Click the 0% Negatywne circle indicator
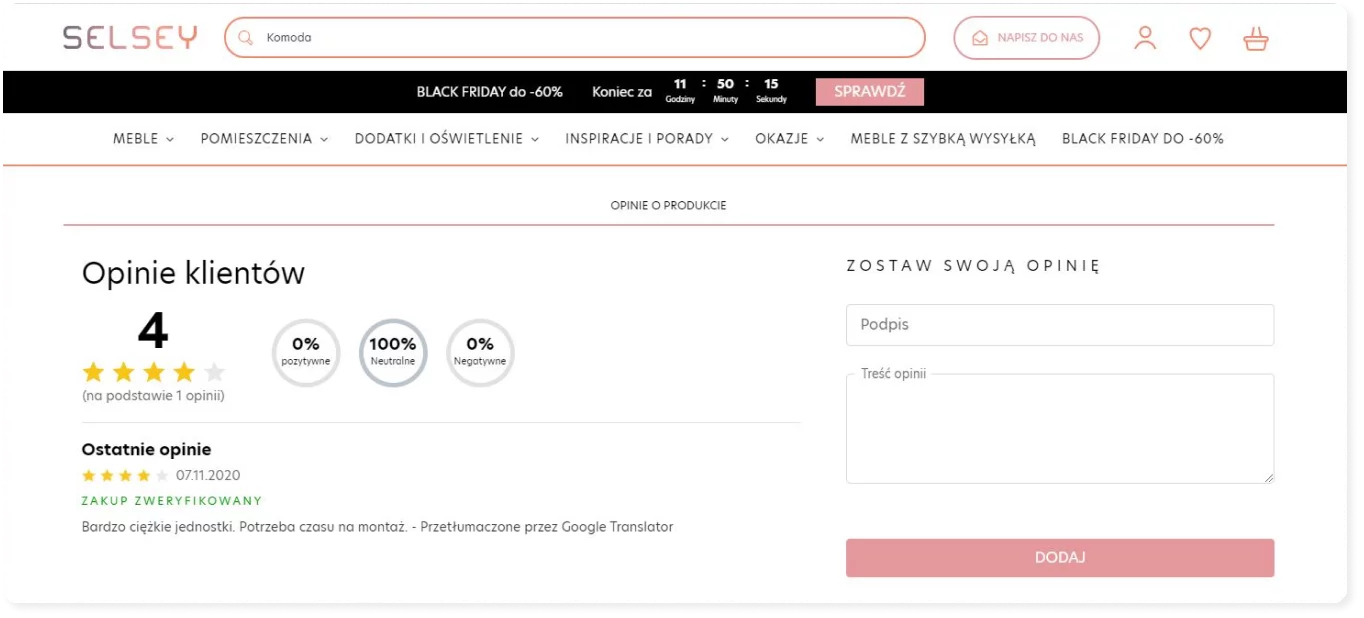Viewport: 1364px width, 618px height. 480,352
